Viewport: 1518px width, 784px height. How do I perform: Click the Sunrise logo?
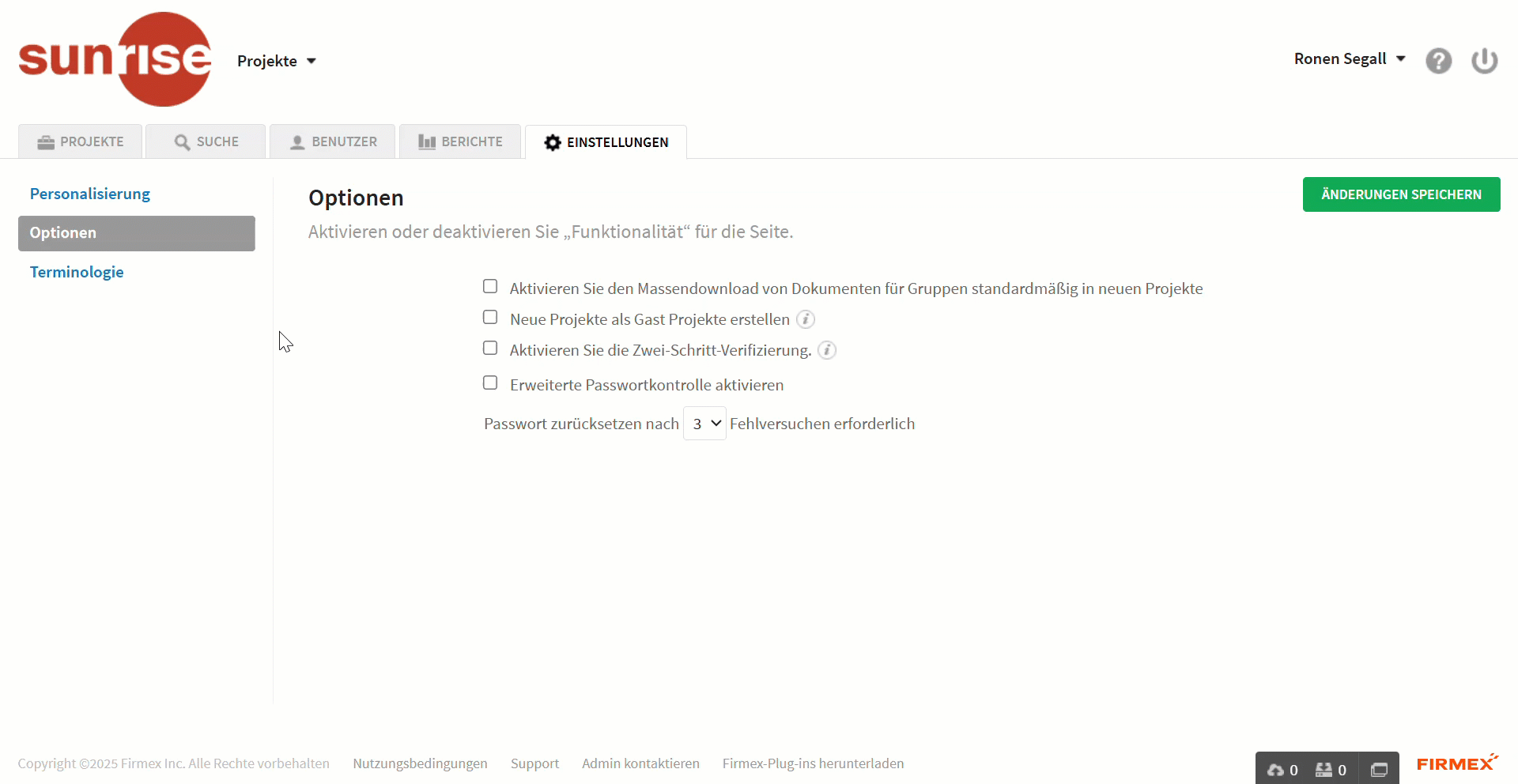[x=115, y=59]
